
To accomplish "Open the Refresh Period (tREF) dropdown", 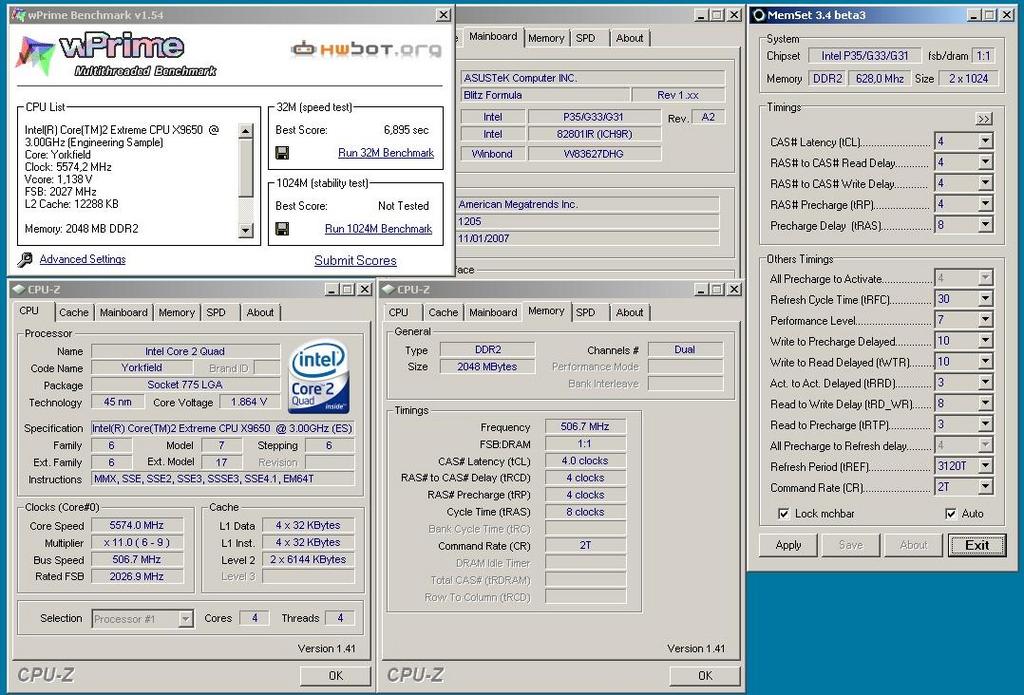I will pyautogui.click(x=985, y=466).
